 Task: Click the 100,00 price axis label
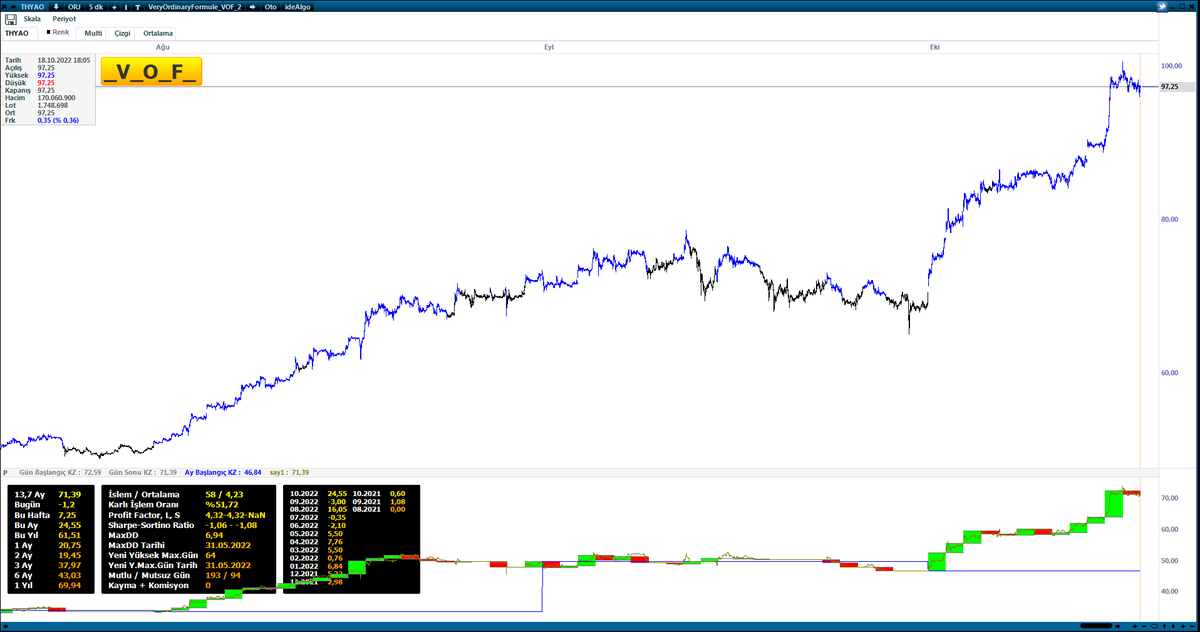[x=1170, y=66]
